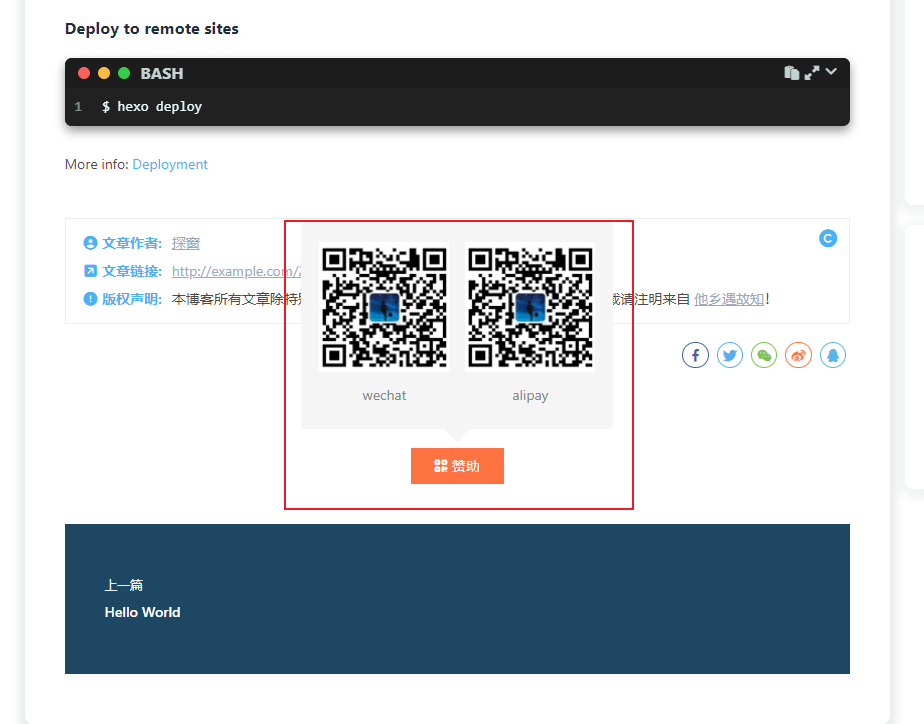924x724 pixels.
Task: Expand the BASH code block to fullscreen
Action: 811,73
